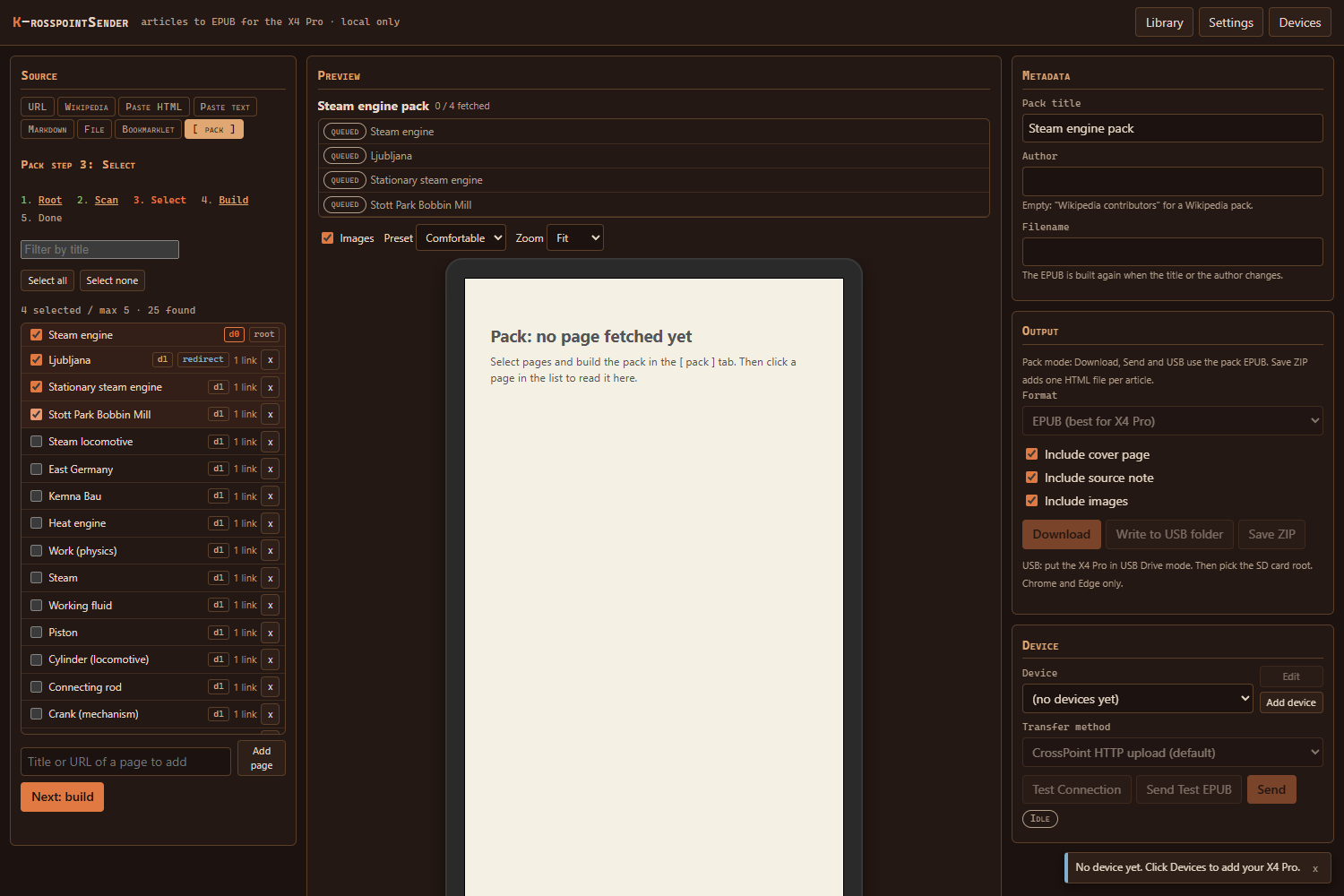Screen dimensions: 1344x896
Task: Remove Ljubljana with its x button
Action: click(270, 360)
